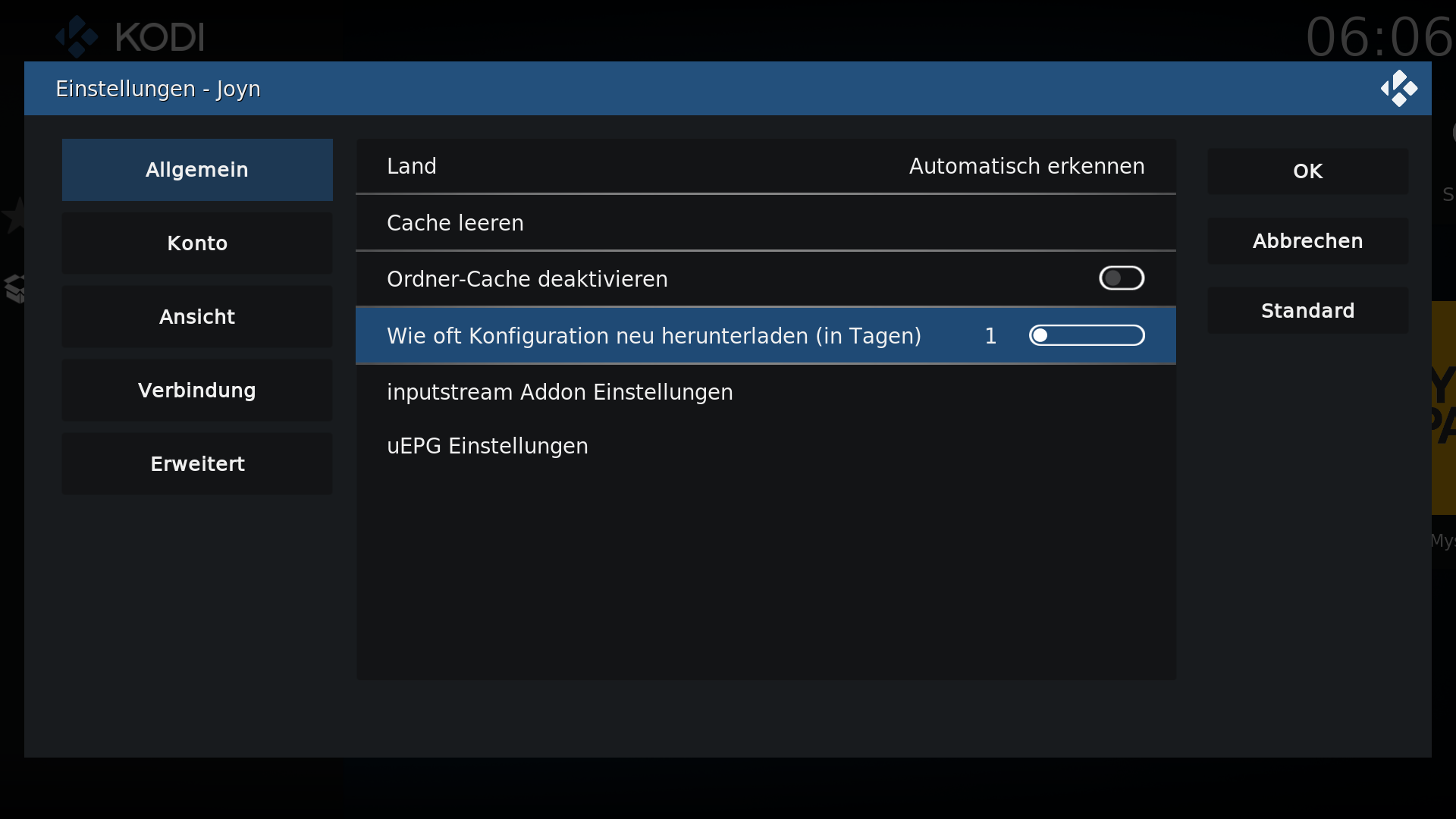Image resolution: width=1456 pixels, height=819 pixels.
Task: Show the Erweitert settings category
Action: tap(197, 464)
